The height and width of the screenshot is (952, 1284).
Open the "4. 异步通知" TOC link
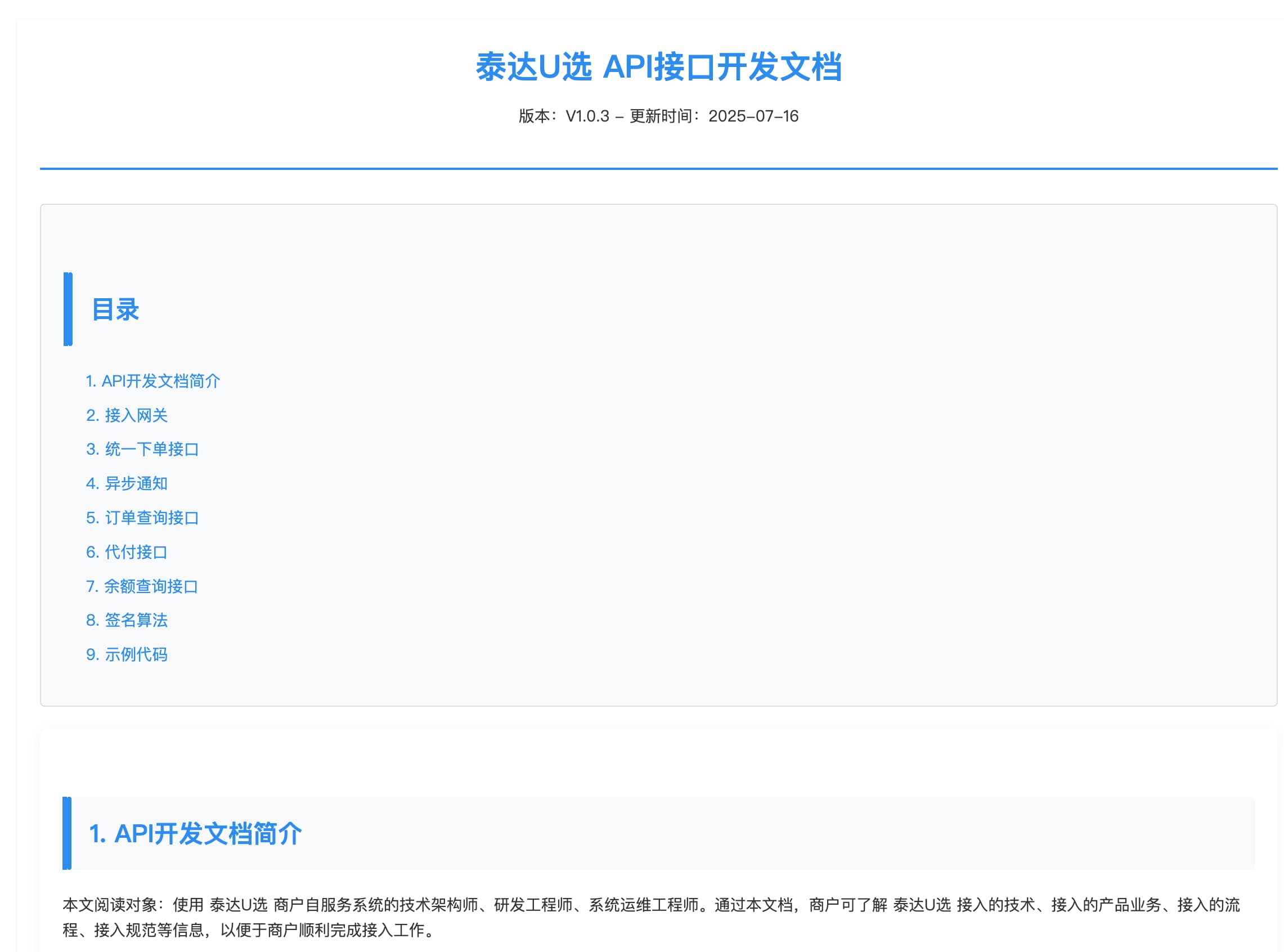tap(127, 483)
